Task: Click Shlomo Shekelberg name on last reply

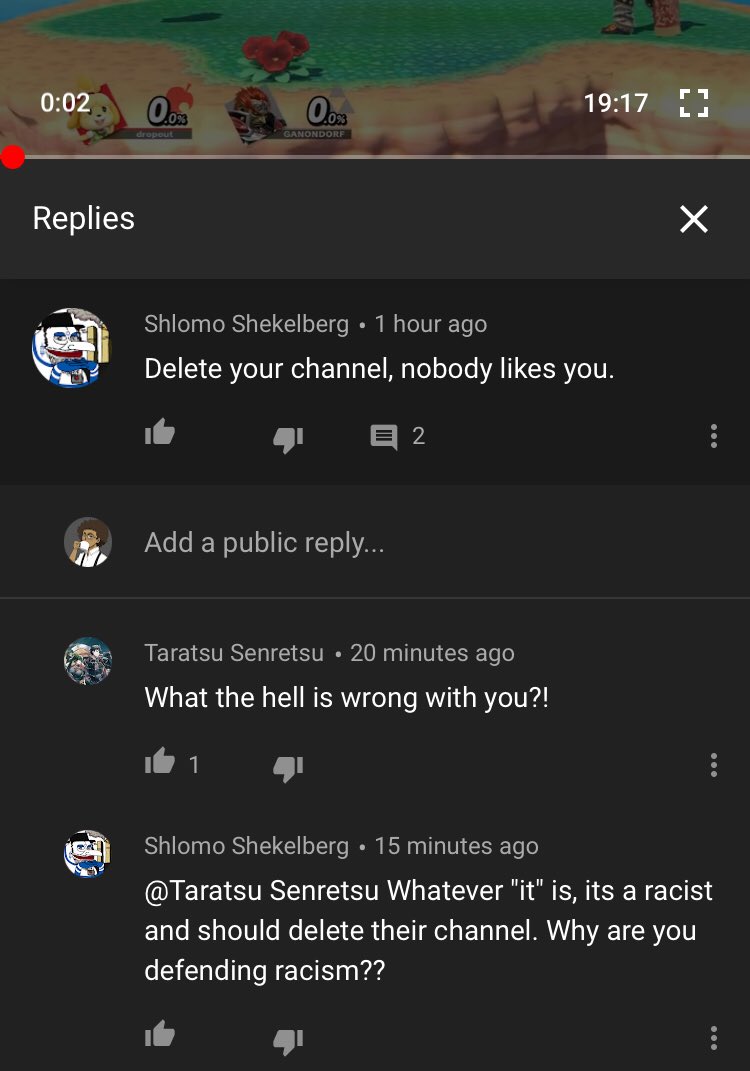Action: tap(247, 846)
